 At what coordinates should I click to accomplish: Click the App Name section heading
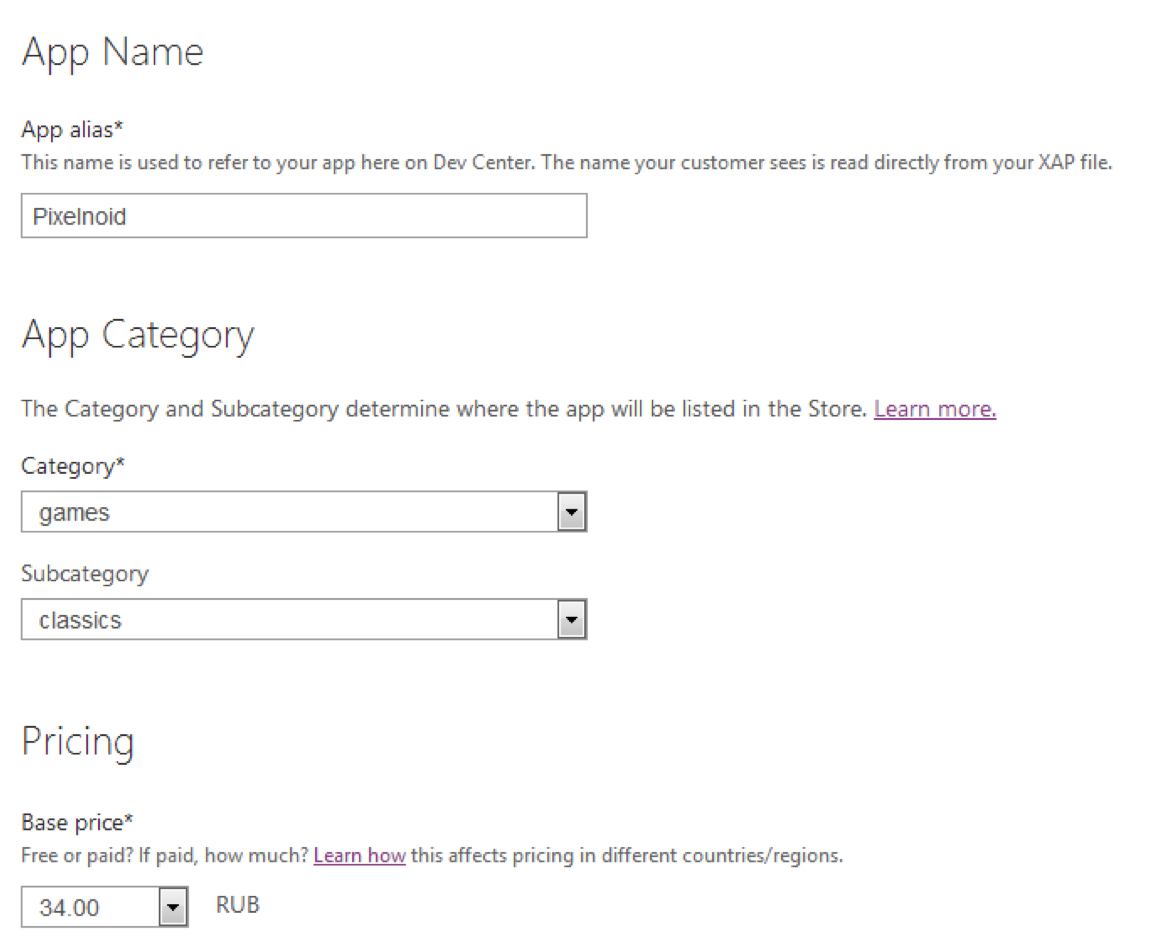click(x=112, y=52)
